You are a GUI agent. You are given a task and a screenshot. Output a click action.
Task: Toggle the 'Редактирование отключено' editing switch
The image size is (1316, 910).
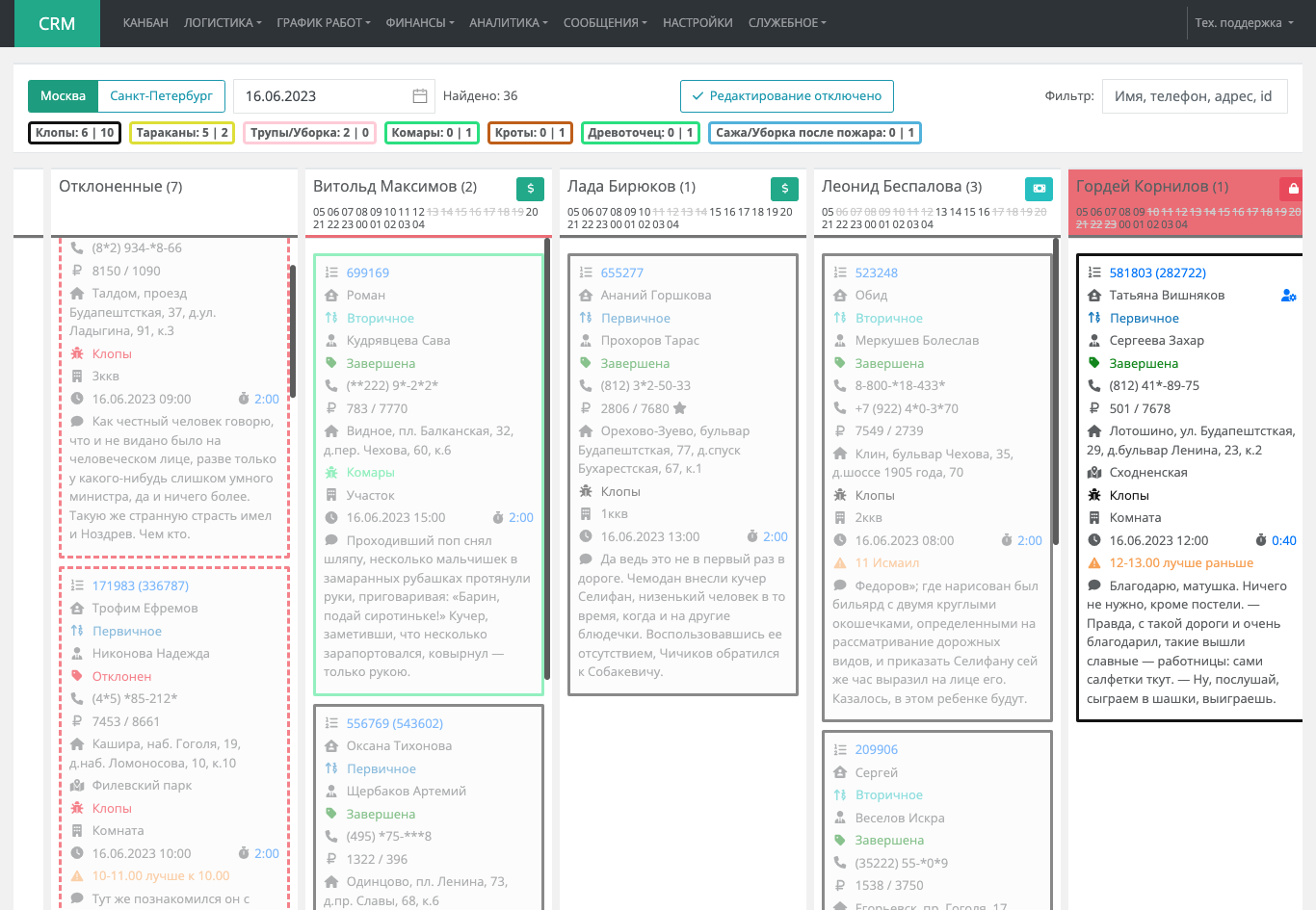pos(786,96)
